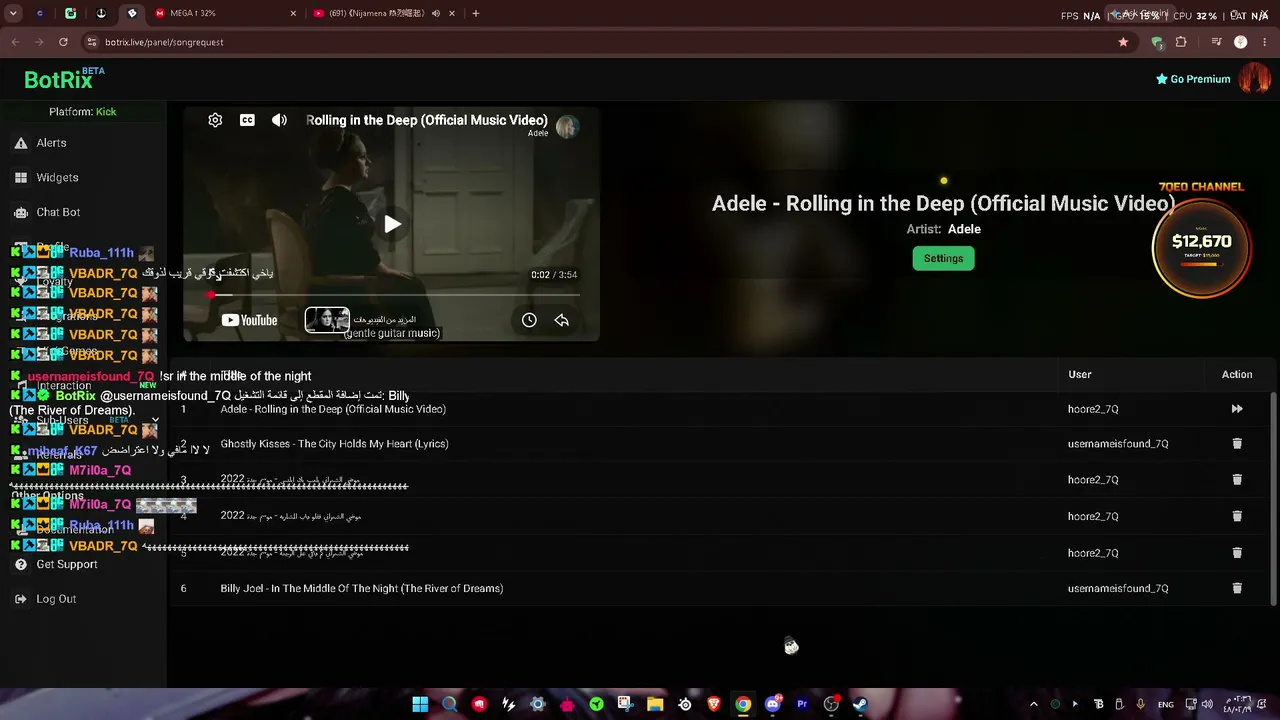
Task: Show hidden system tray icons
Action: [1034, 704]
